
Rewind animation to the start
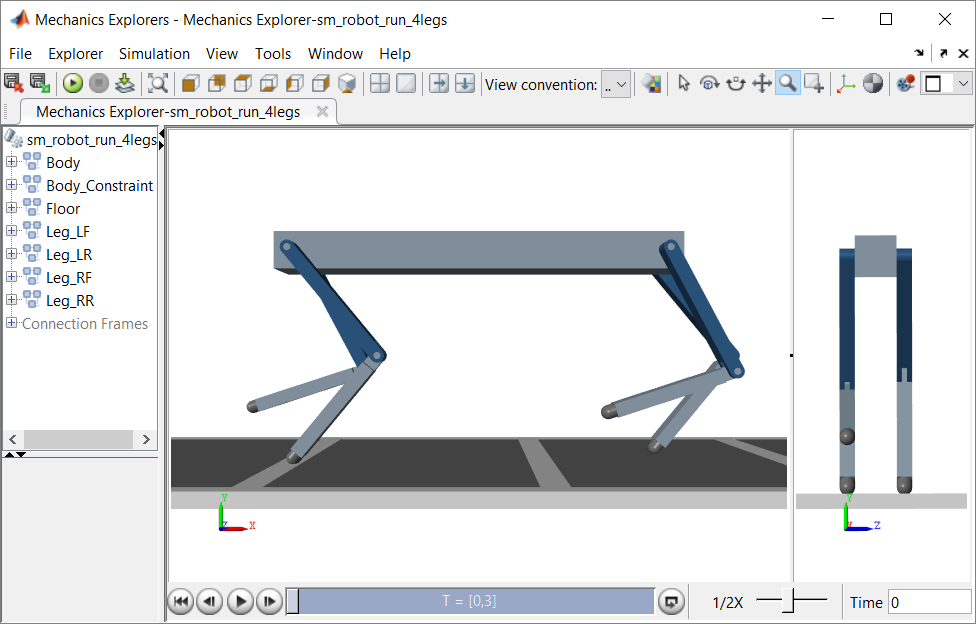[181, 602]
